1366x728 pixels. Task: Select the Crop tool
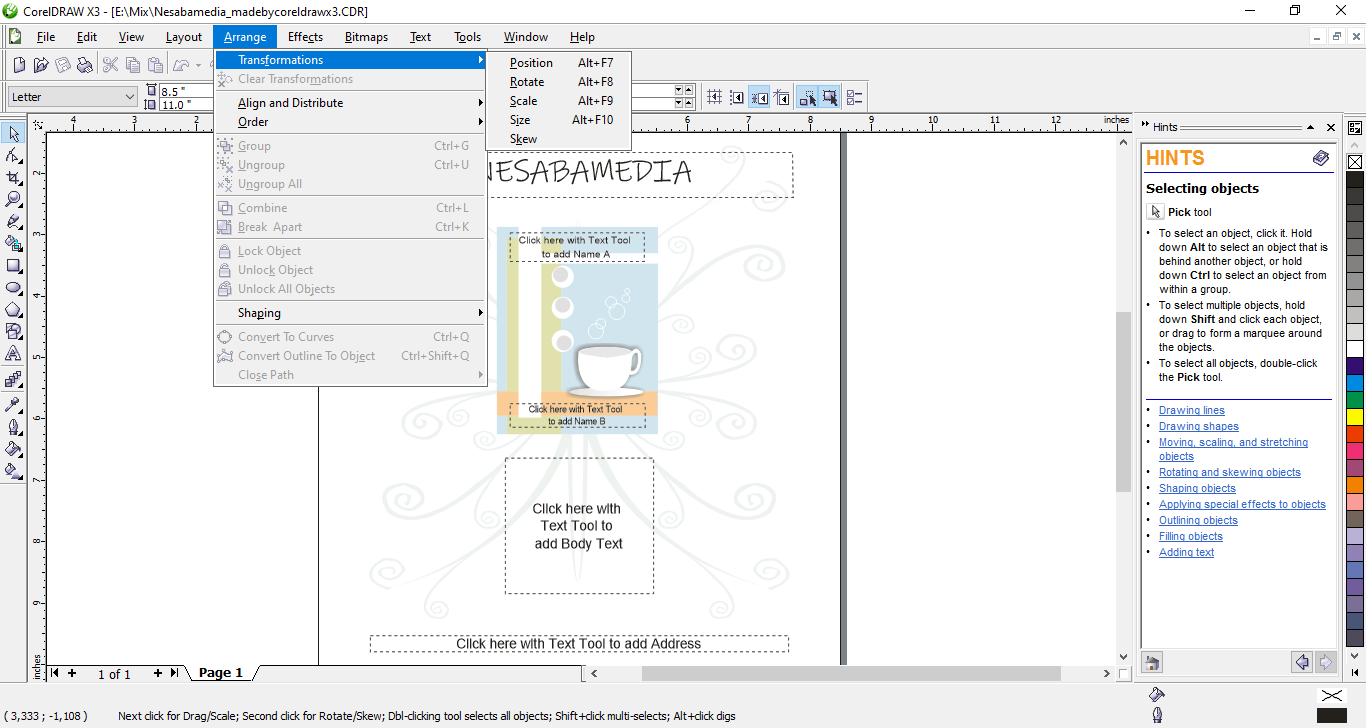tap(14, 177)
